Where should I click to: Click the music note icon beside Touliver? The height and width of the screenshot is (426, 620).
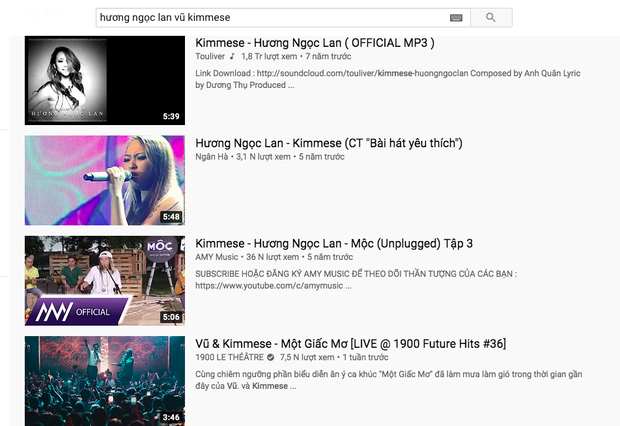[x=232, y=56]
